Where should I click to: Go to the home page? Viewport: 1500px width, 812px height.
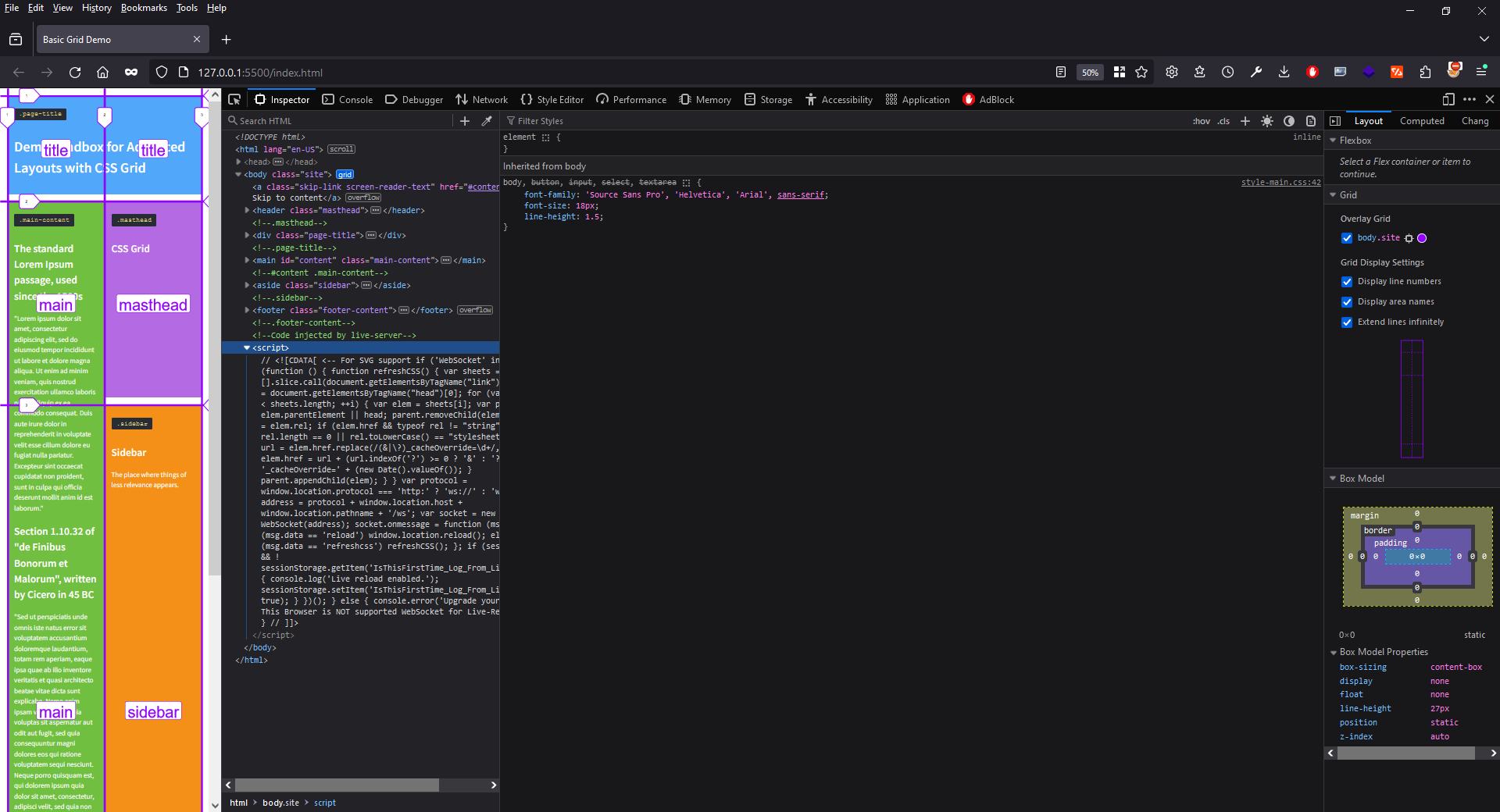[102, 73]
